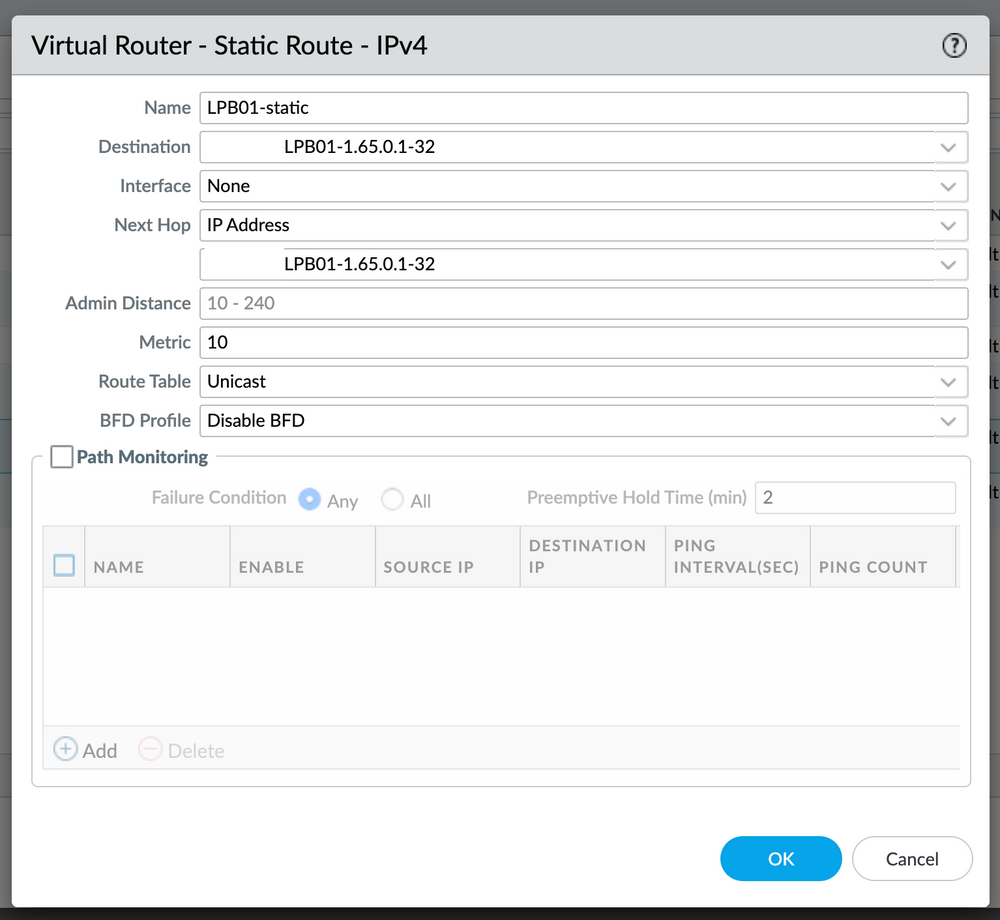Open the Next Hop IP address dropdown
This screenshot has height=920, width=1000.
948,263
